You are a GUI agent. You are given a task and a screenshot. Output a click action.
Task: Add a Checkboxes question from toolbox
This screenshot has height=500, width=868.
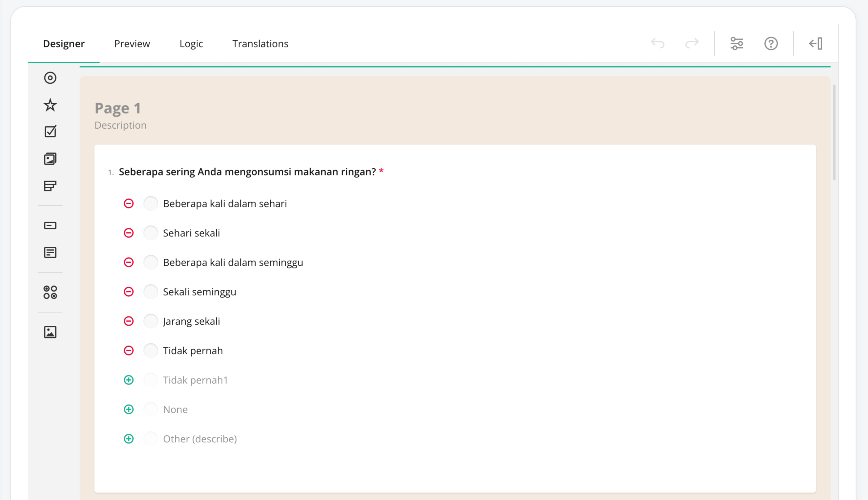(50, 131)
